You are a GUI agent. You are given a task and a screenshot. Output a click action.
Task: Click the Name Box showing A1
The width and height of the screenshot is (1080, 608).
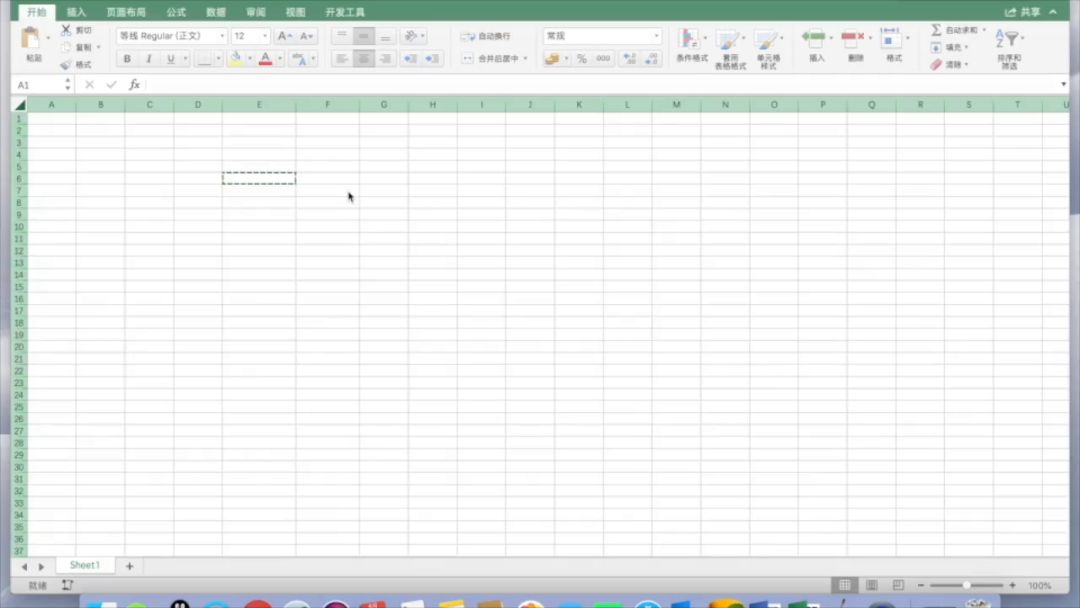point(38,85)
